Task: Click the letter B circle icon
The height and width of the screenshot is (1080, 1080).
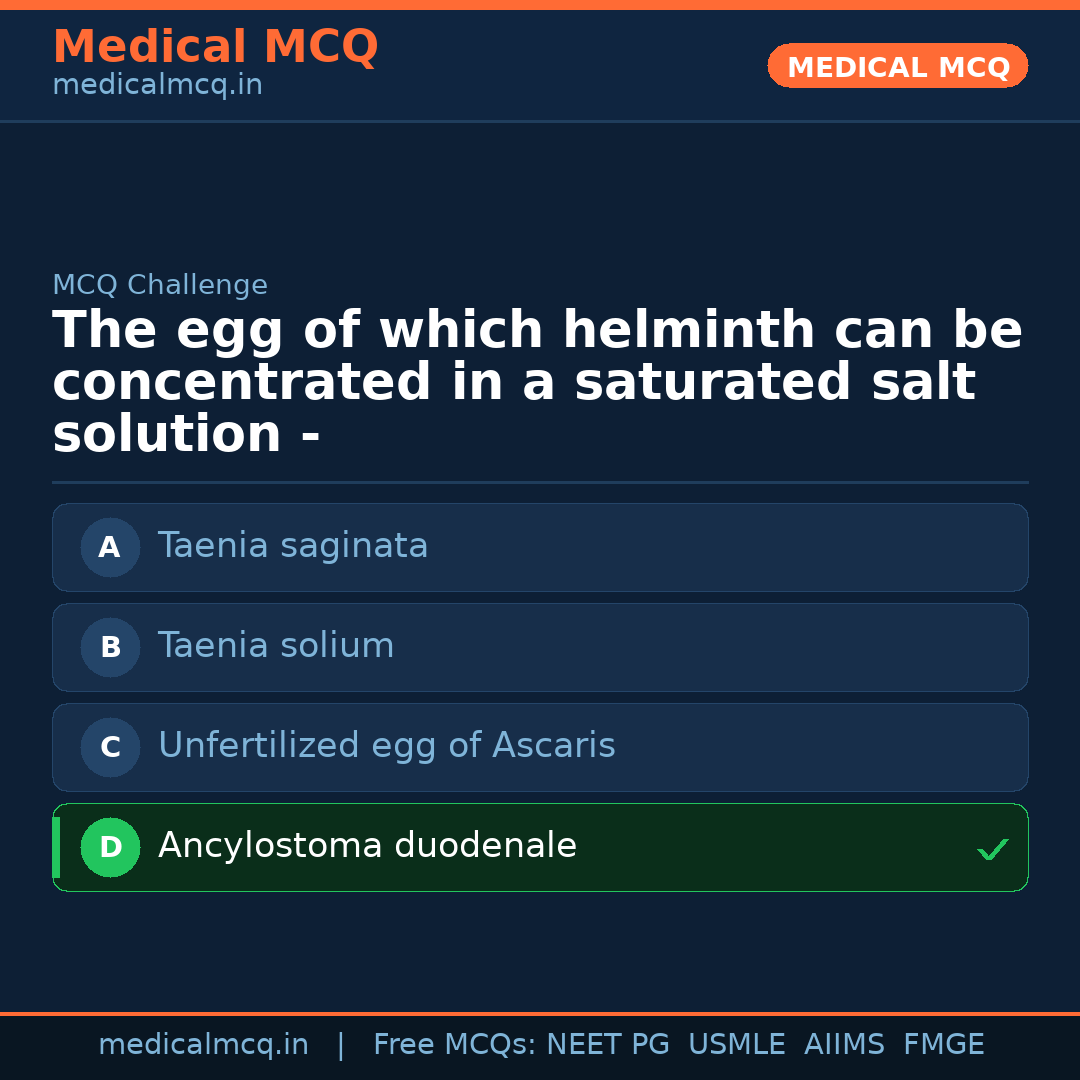Action: (x=110, y=647)
